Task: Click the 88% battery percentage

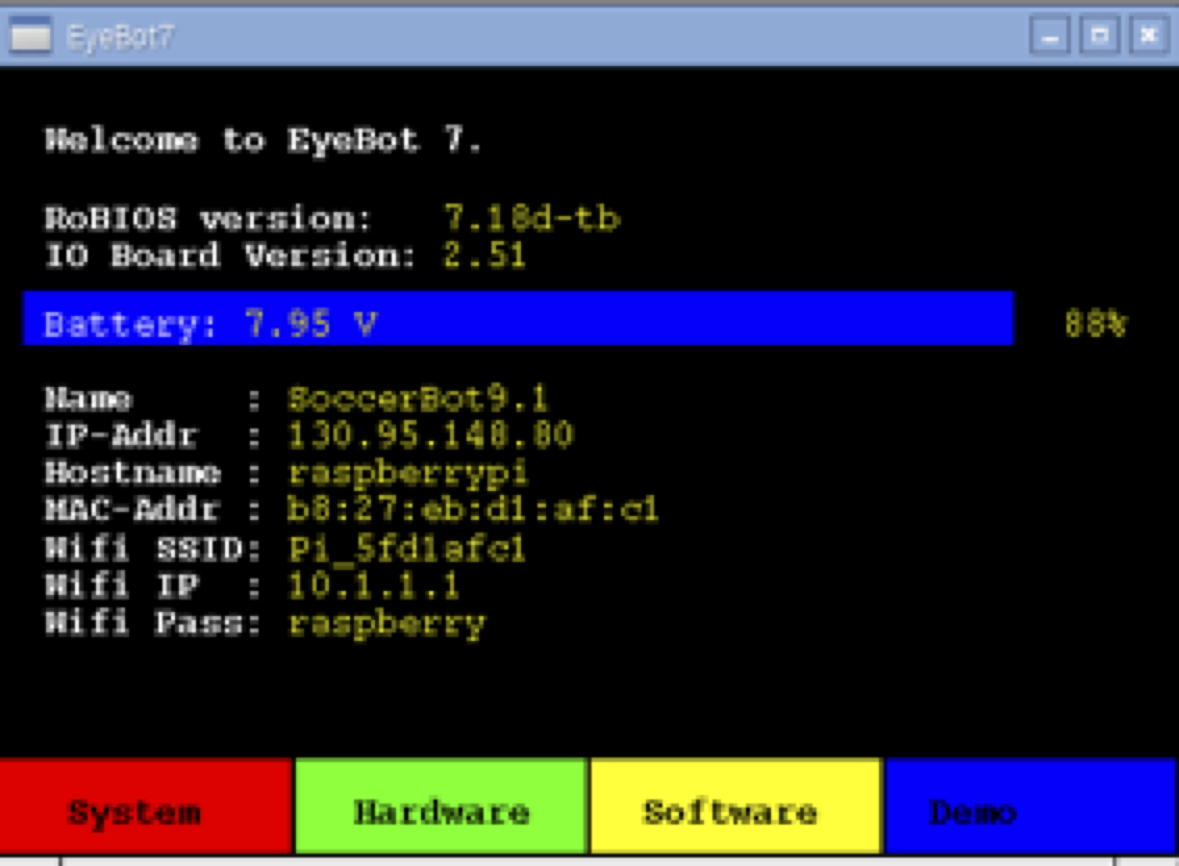Action: pos(1095,325)
